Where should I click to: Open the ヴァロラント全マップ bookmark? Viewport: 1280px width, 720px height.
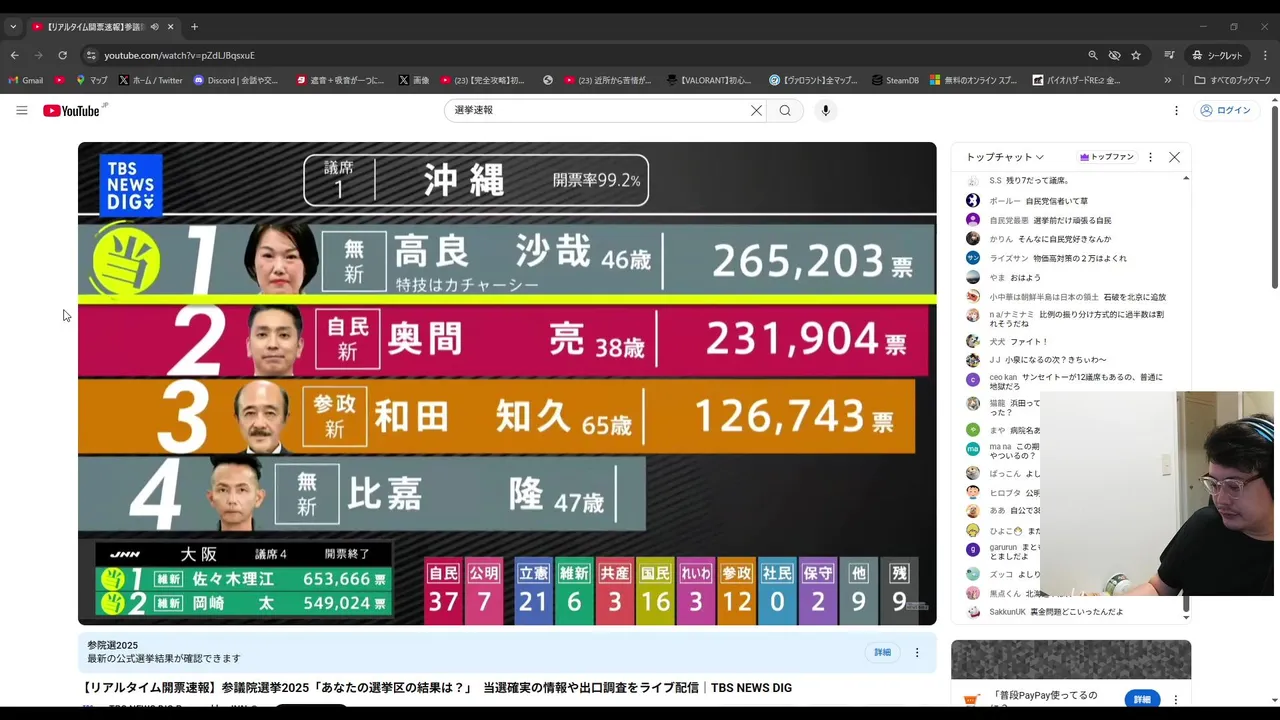point(814,80)
